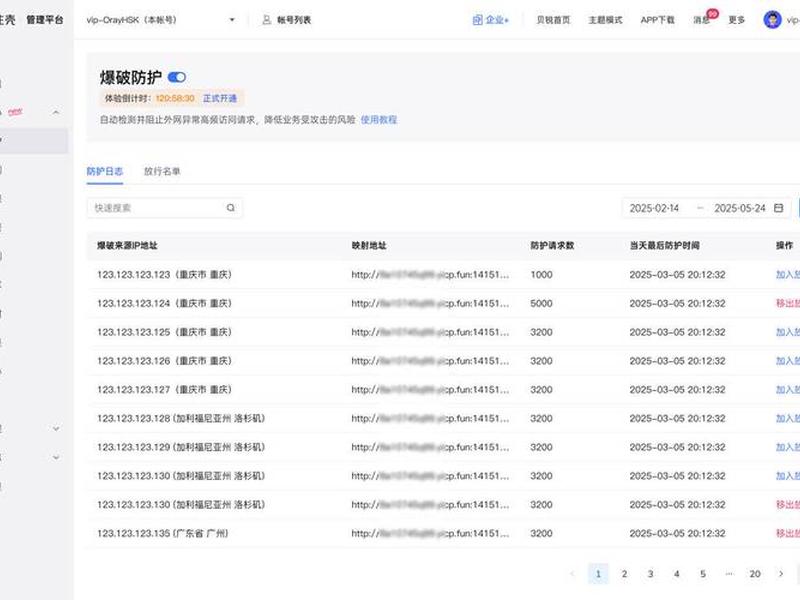The height and width of the screenshot is (600, 800).
Task: Click the user avatar icon
Action: [x=772, y=20]
